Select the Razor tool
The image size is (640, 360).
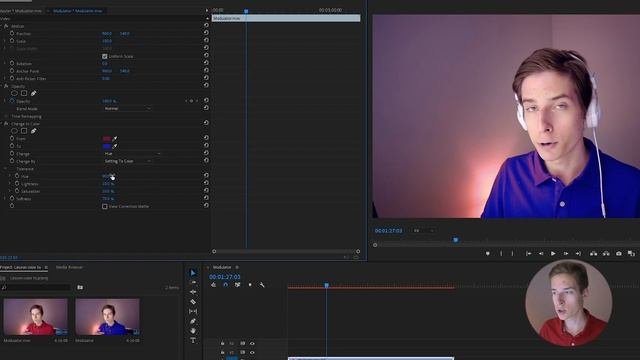click(193, 302)
